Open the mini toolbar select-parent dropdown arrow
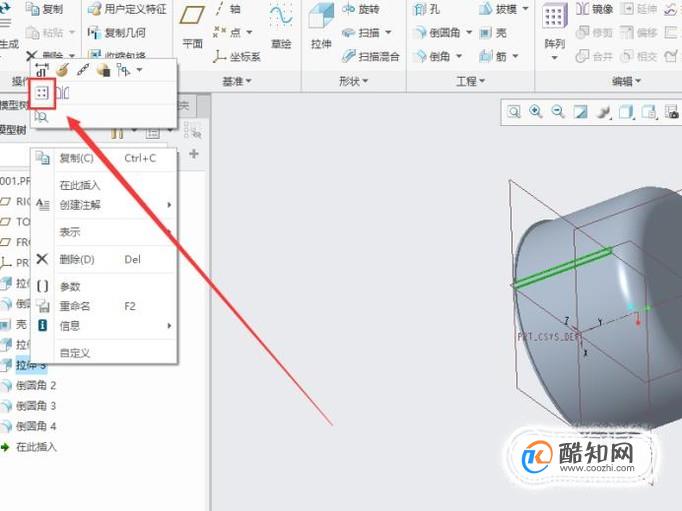682x511 pixels. (x=139, y=70)
